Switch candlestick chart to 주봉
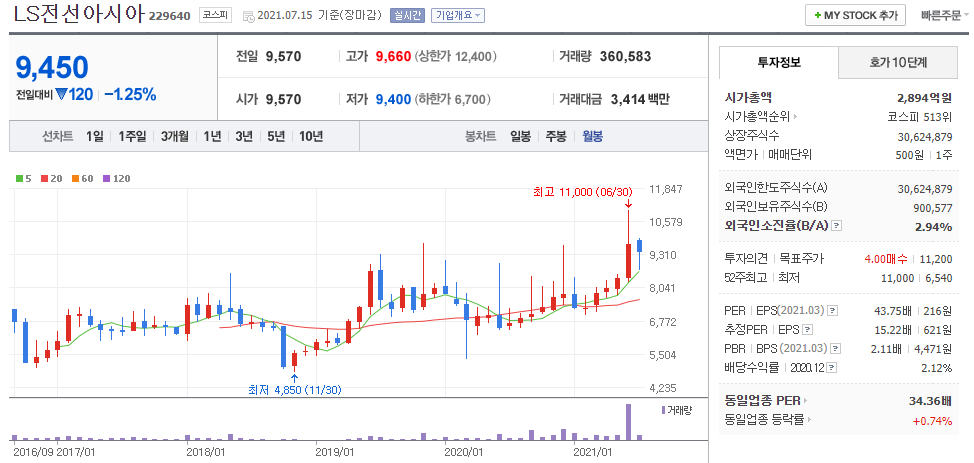Viewport: 974px width, 463px height. (x=556, y=136)
